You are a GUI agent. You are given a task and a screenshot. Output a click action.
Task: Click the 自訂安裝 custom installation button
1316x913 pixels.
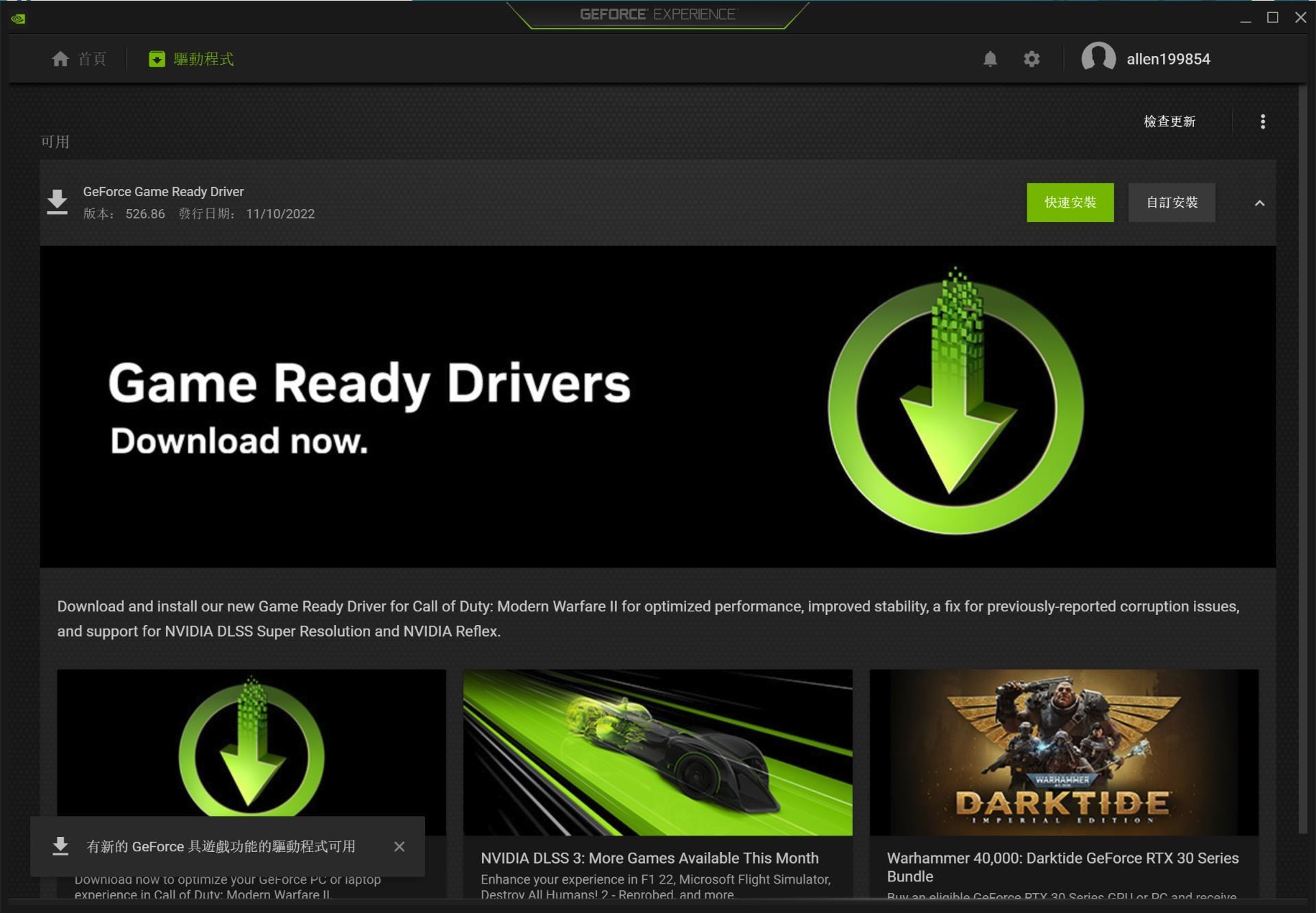[1171, 202]
